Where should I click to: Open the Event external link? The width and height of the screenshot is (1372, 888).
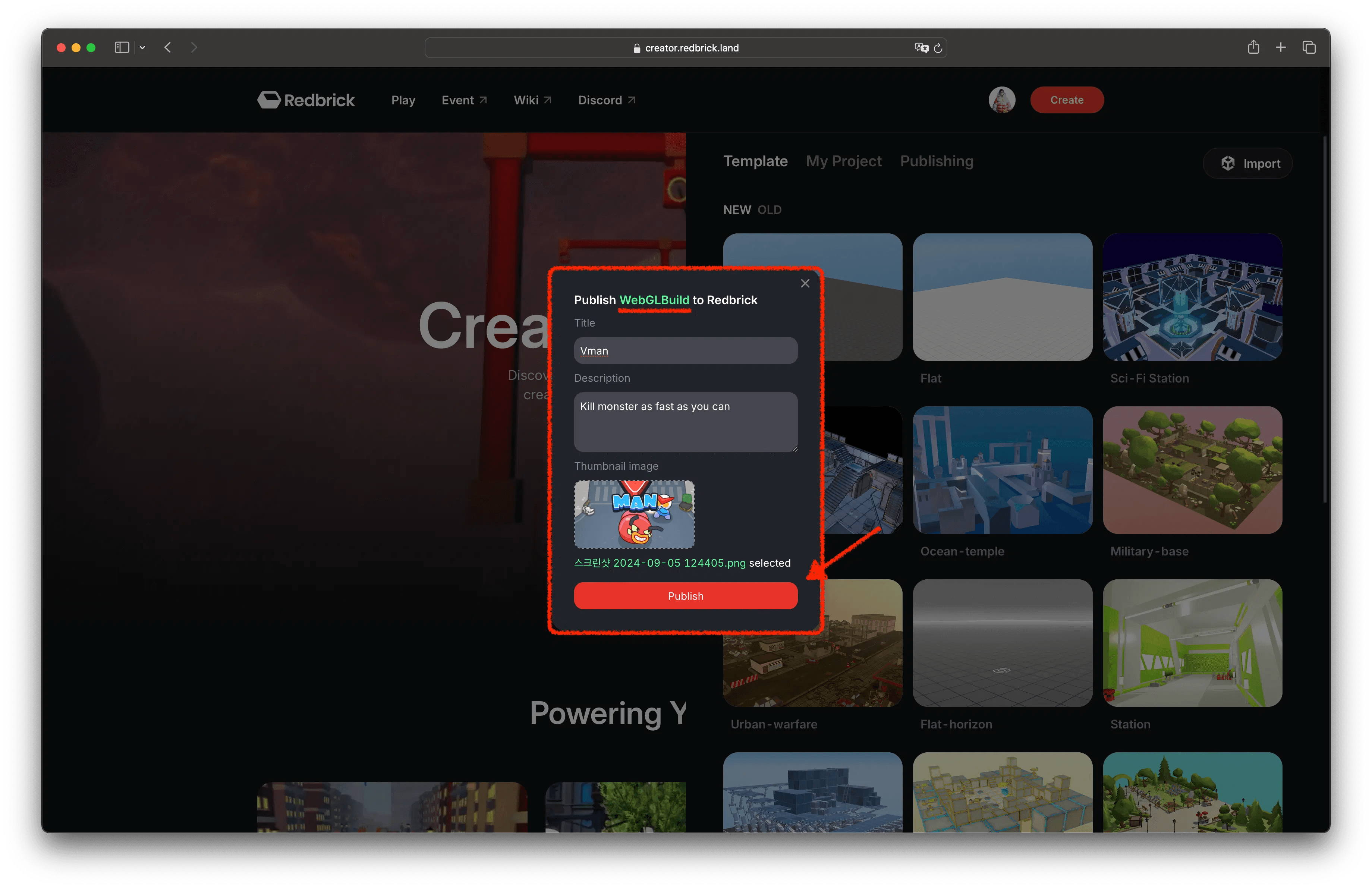[x=464, y=100]
